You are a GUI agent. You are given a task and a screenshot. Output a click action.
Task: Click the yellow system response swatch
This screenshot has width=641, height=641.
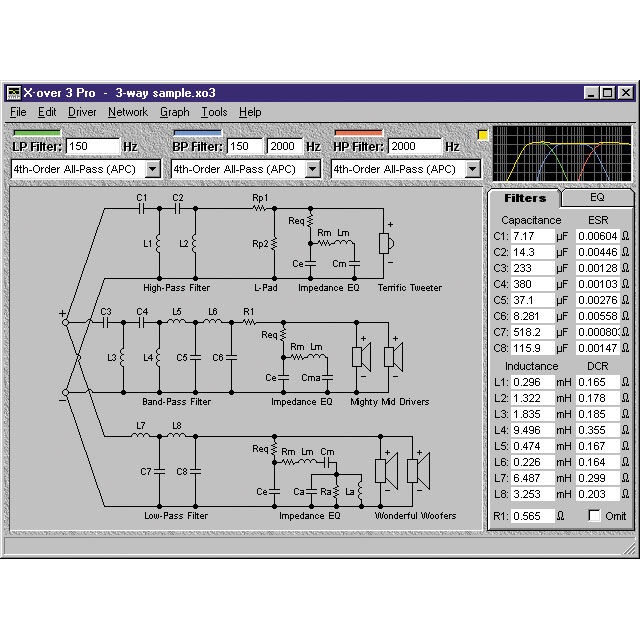pos(483,135)
